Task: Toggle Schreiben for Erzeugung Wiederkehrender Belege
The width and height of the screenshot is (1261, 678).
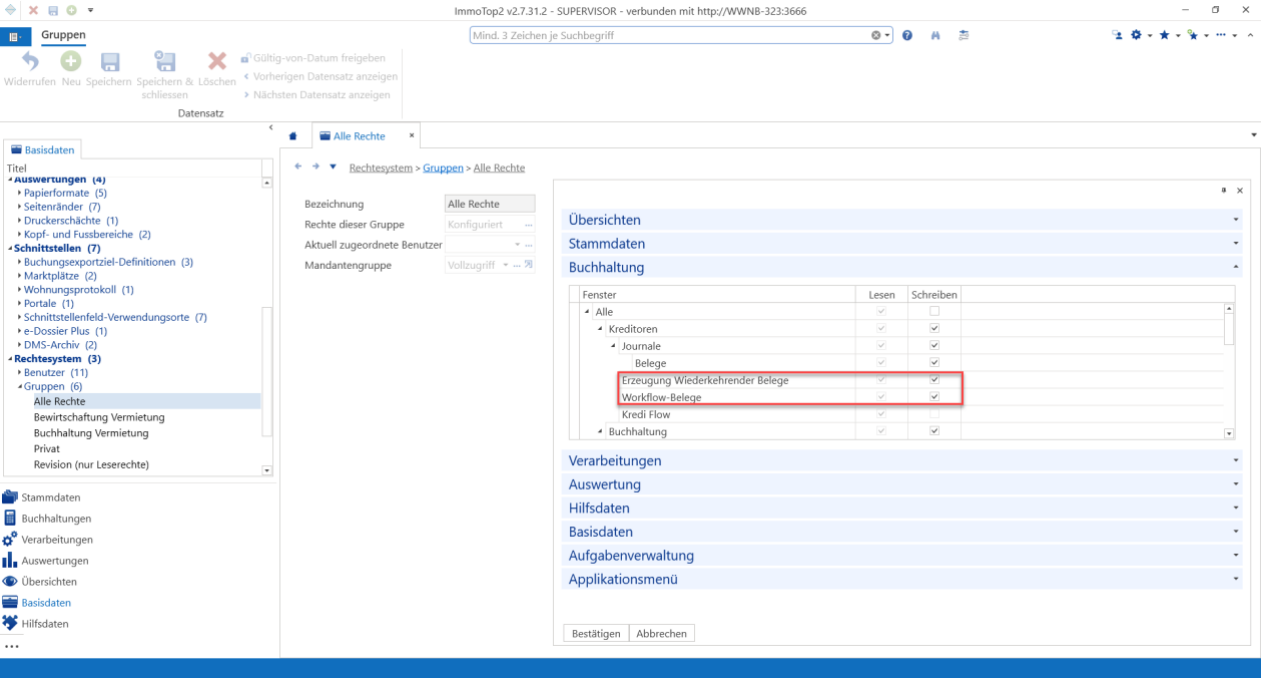Action: click(x=934, y=380)
